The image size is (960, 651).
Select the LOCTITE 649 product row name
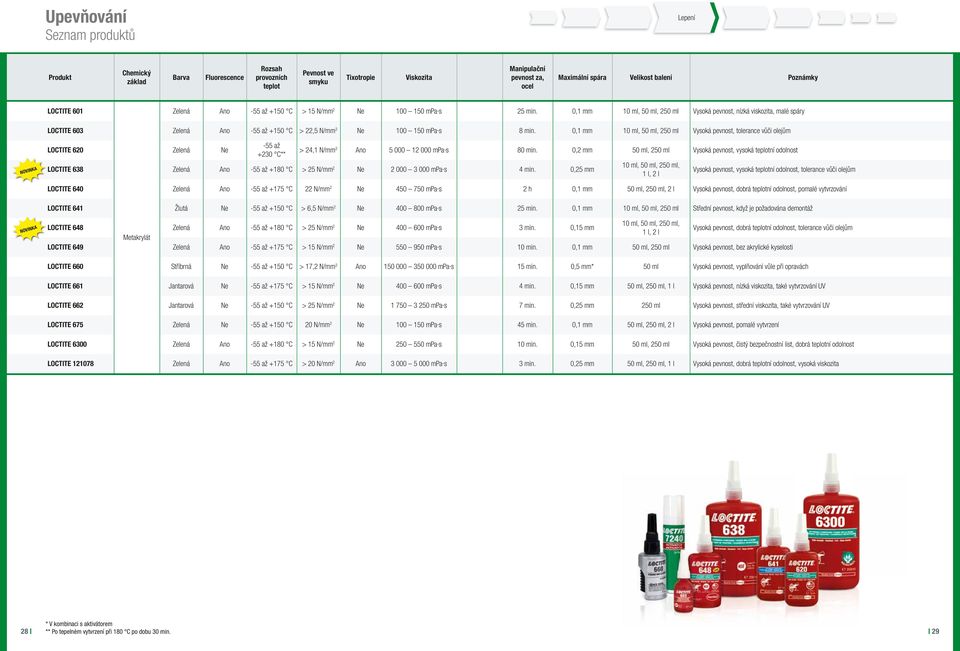click(x=65, y=247)
